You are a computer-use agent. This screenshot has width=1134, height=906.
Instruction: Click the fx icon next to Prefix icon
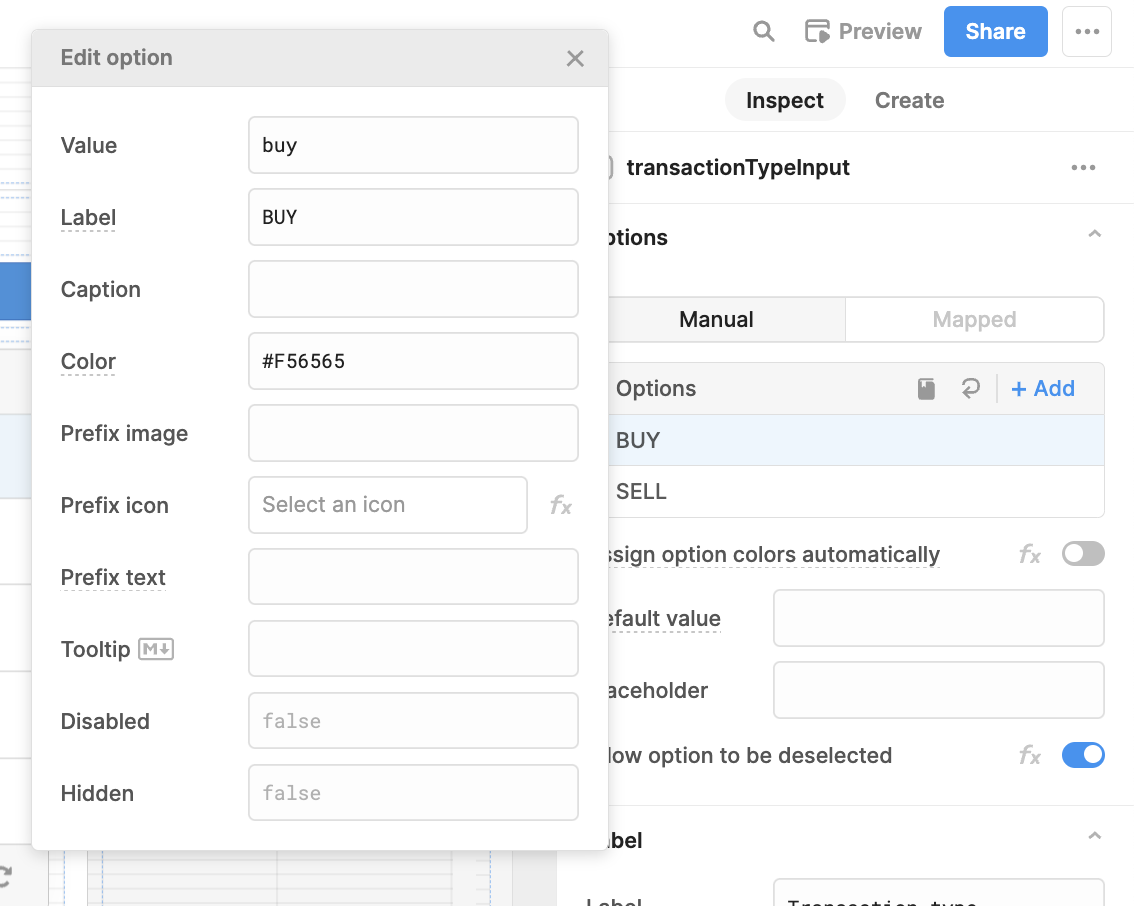click(x=561, y=506)
